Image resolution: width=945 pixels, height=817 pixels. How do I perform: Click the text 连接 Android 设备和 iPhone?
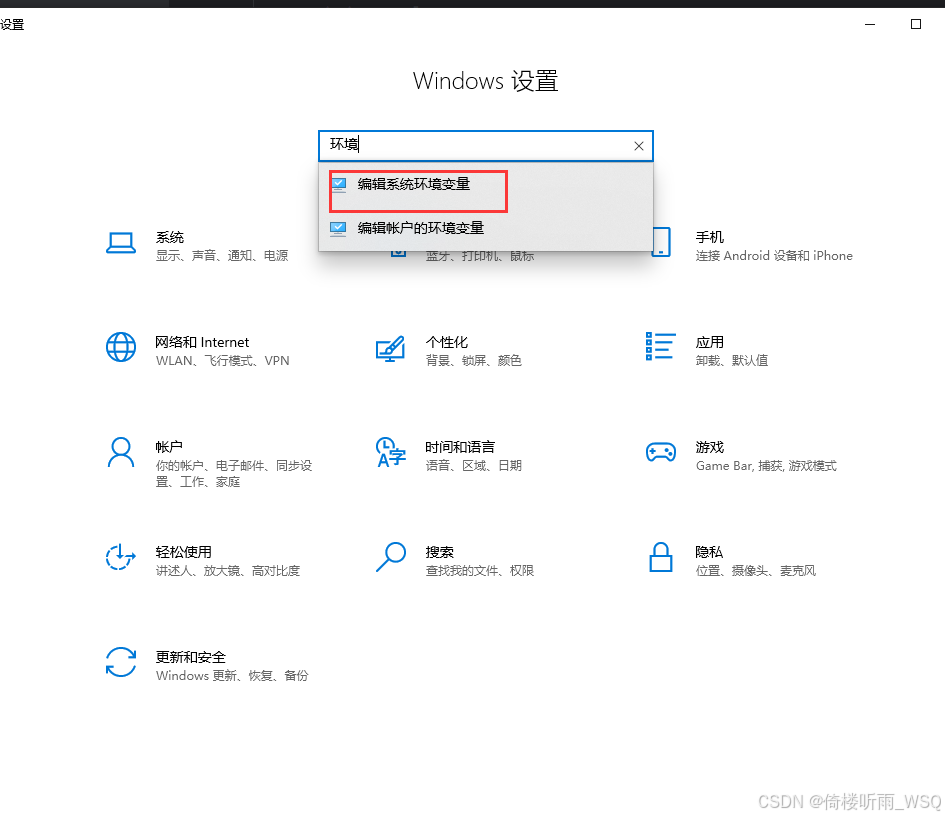[774, 255]
